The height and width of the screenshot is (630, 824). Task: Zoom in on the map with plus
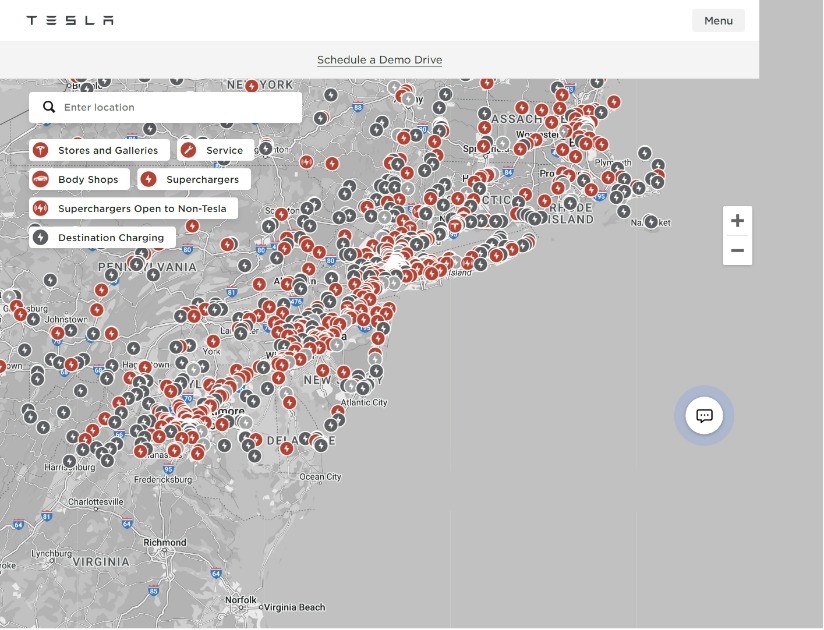coord(737,221)
